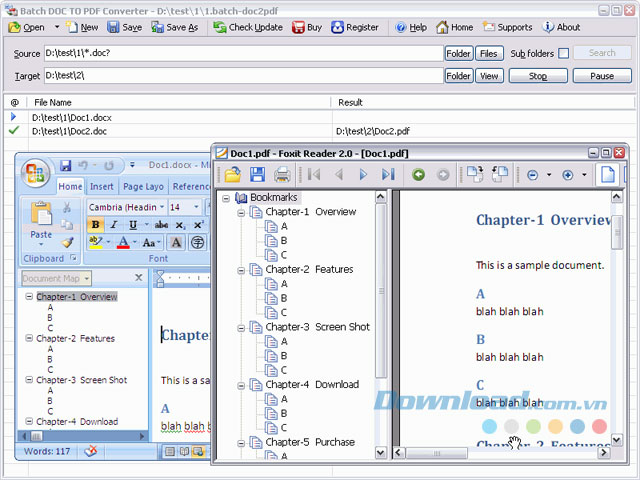This screenshot has width=640, height=480.
Task: Select the Chapter-5 Purchase bookmark
Action: point(310,442)
